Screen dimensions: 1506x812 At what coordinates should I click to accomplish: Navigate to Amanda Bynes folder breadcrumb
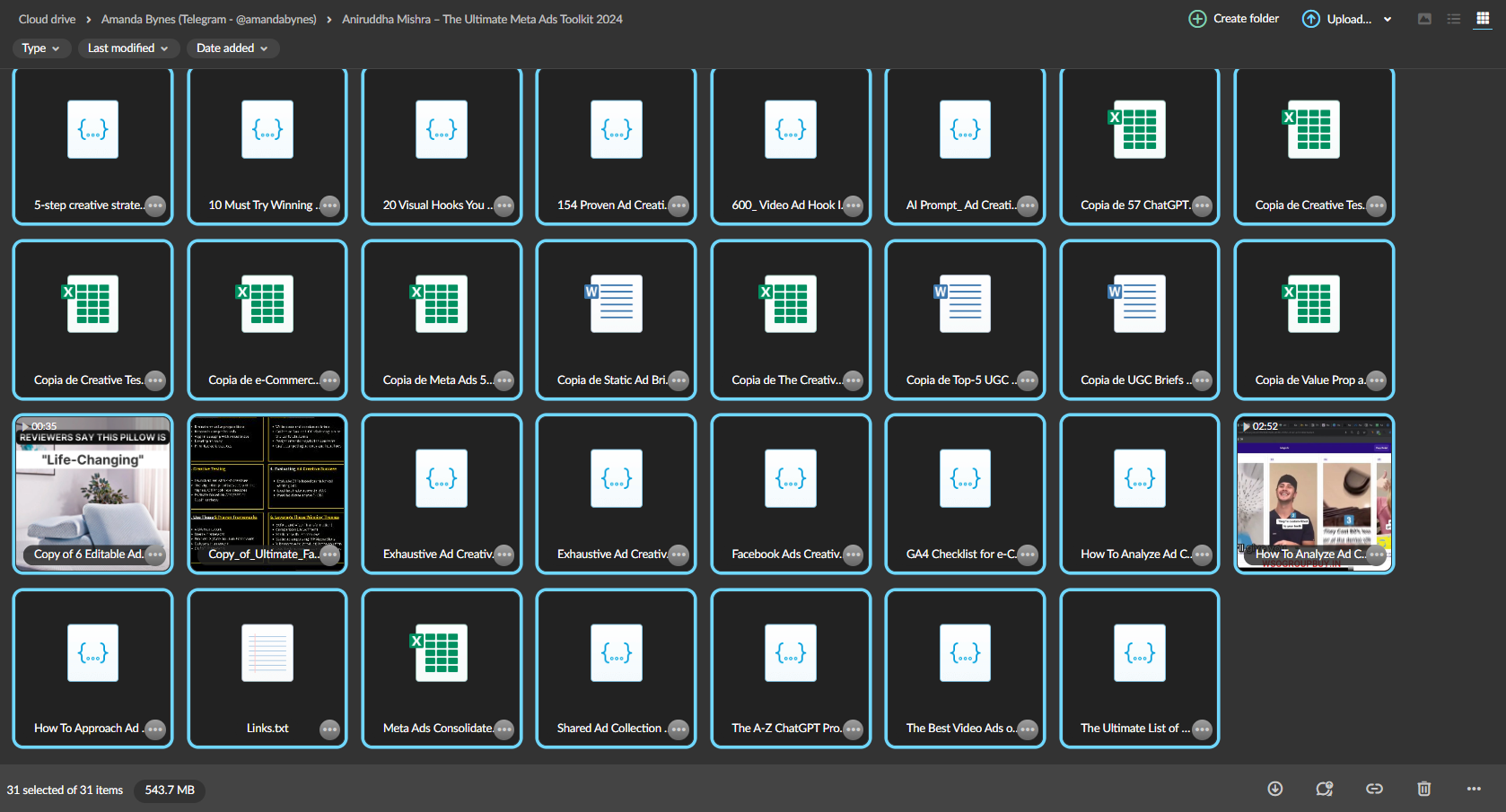pyautogui.click(x=208, y=19)
